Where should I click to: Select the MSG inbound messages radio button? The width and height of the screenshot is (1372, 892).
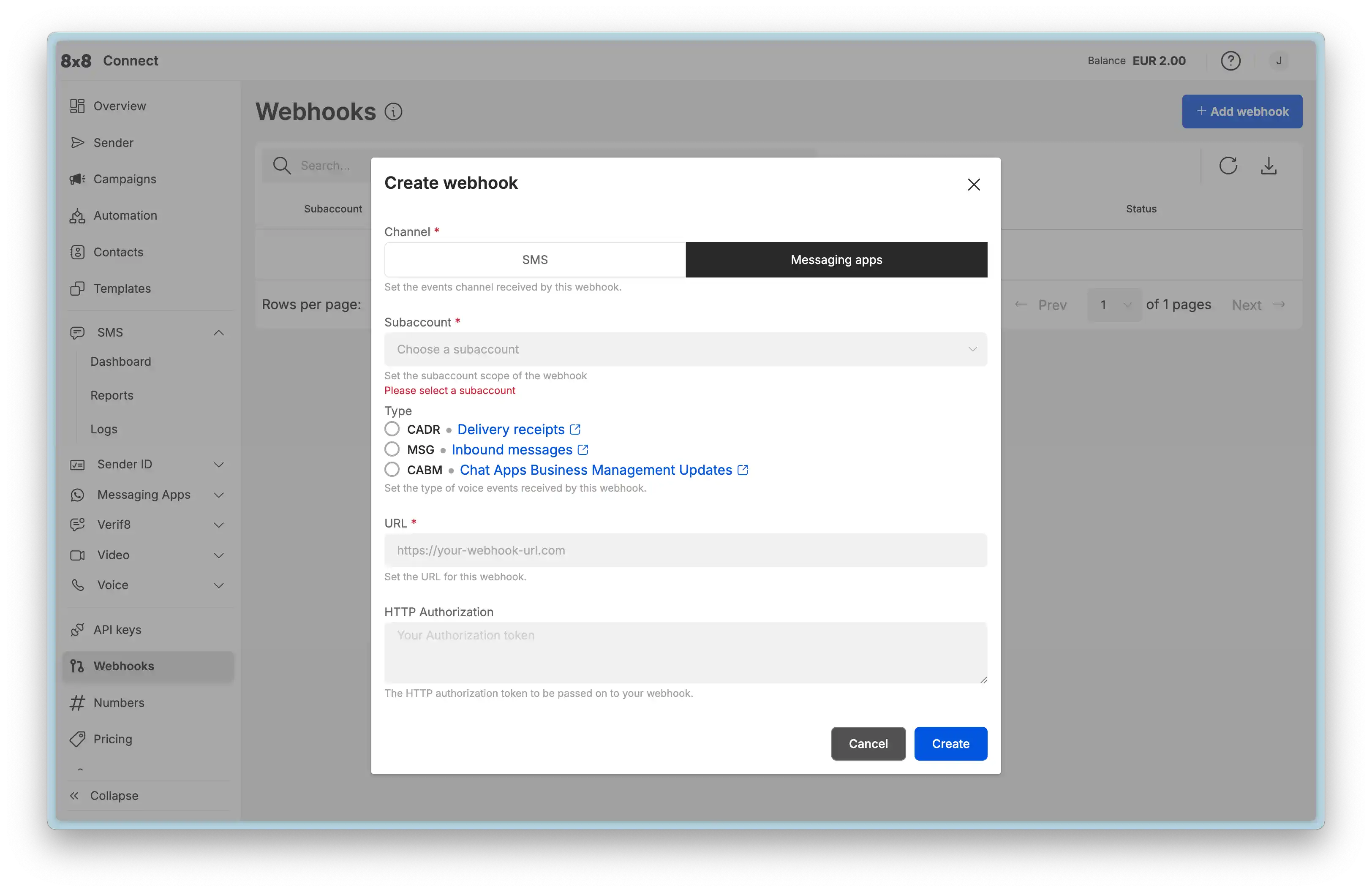pos(392,449)
